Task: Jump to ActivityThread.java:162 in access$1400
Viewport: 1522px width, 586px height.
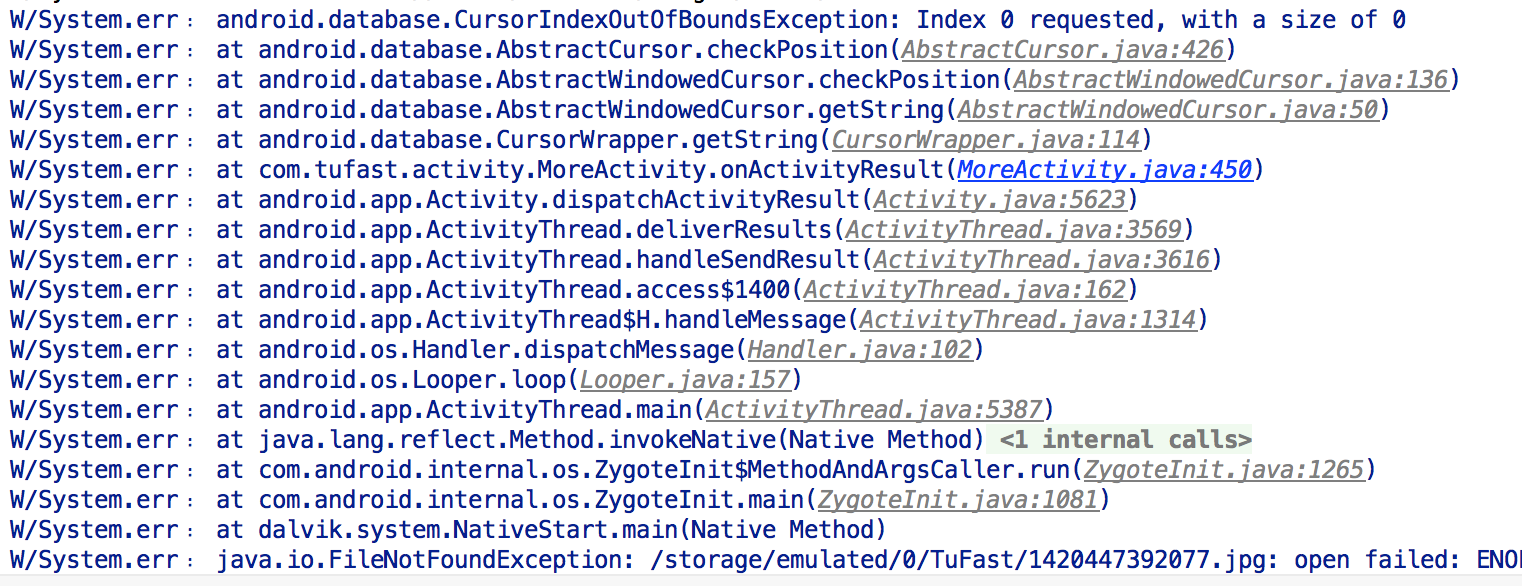Action: 964,289
